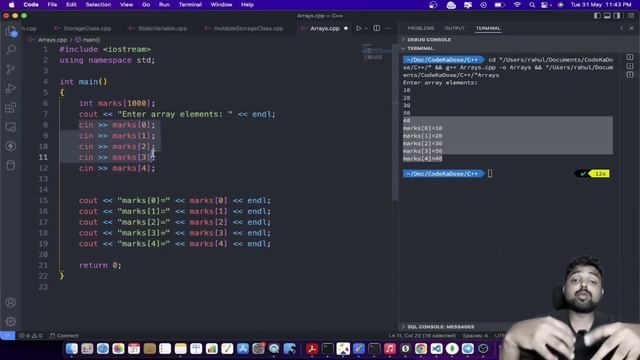Screen dimensions: 640x360
Task: Open editor More Actions ellipsis
Action: click(x=388, y=29)
